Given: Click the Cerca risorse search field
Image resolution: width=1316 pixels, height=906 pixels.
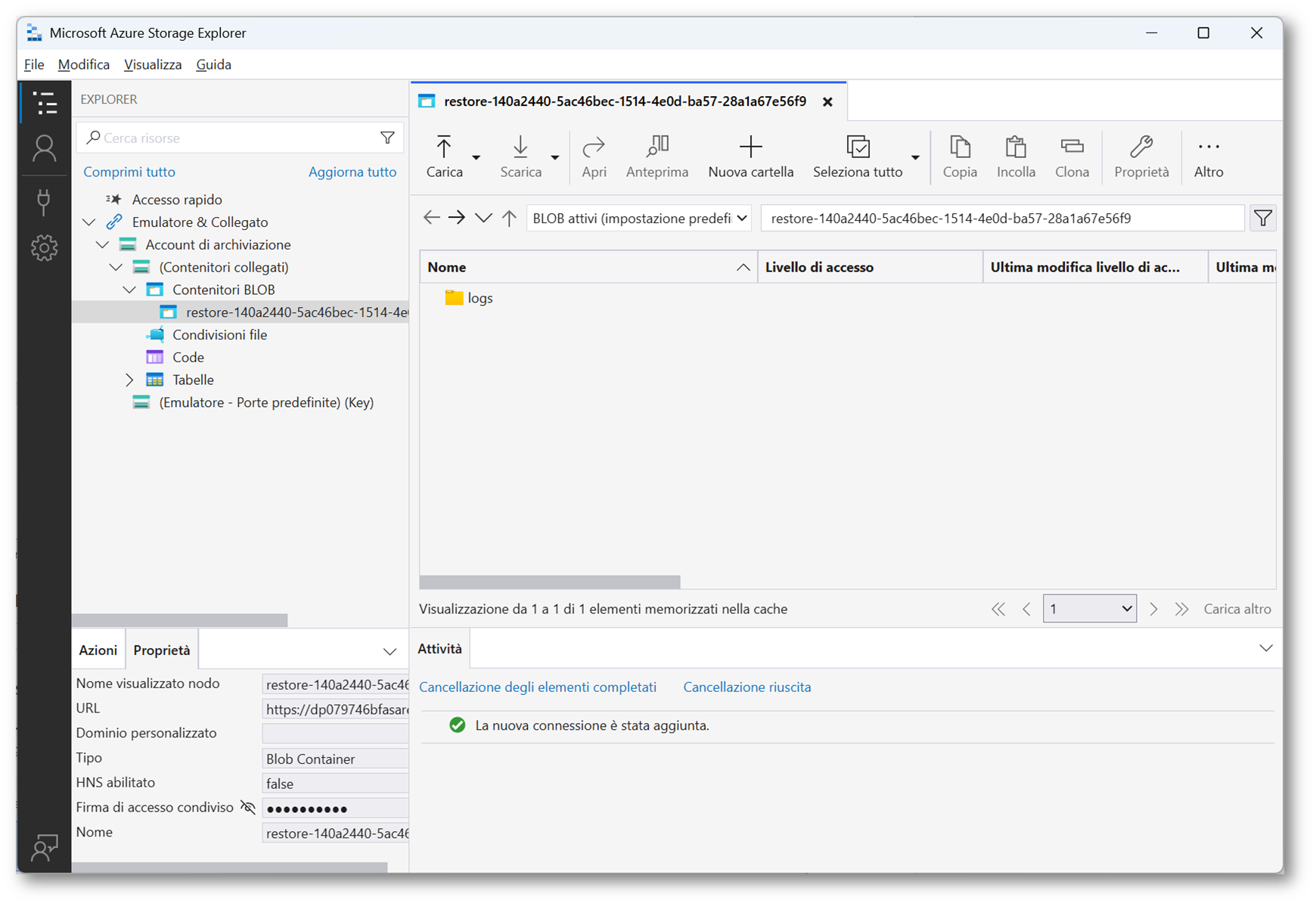Looking at the screenshot, I should click(x=234, y=138).
